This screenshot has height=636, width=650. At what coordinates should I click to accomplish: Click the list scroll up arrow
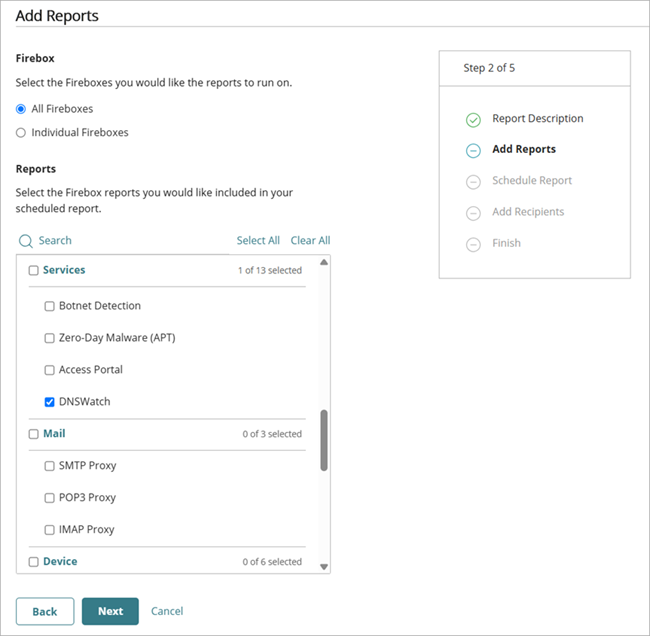[x=324, y=262]
